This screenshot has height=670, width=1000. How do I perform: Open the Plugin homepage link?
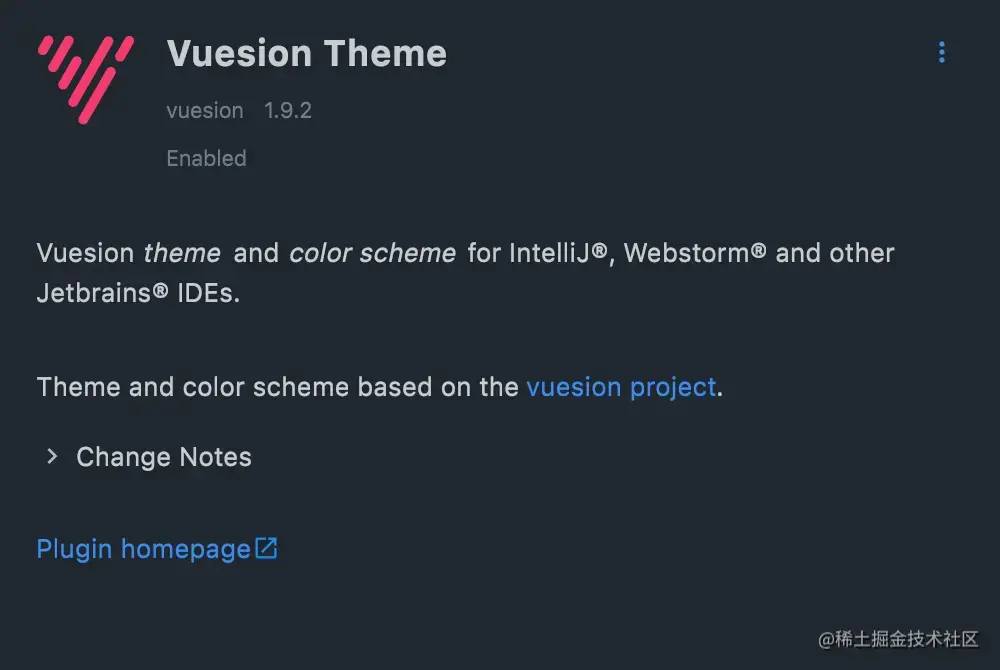[143, 550]
